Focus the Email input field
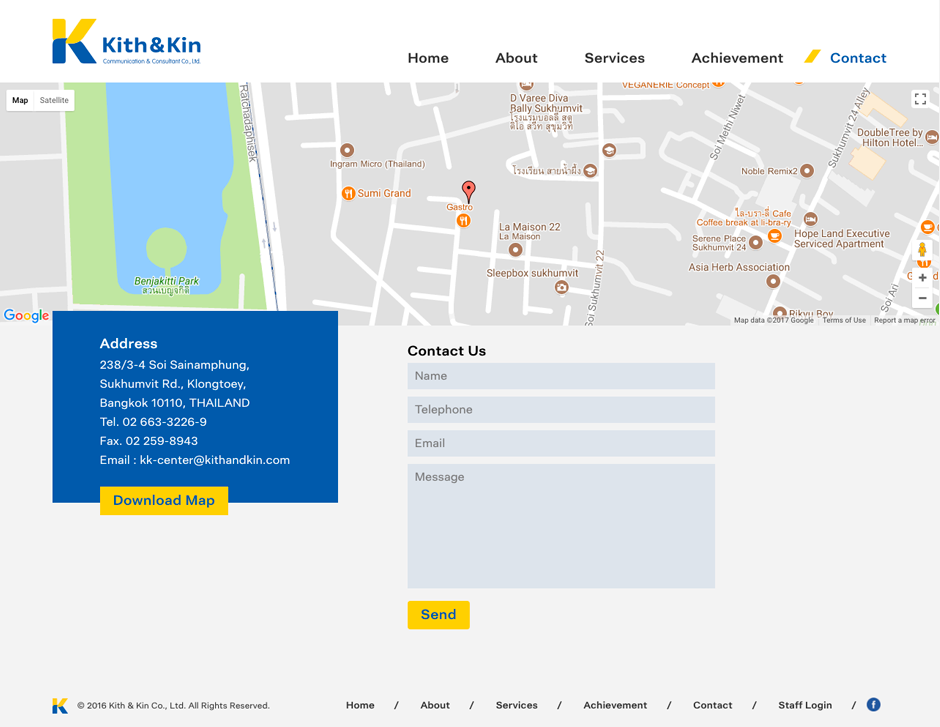The image size is (940, 727). pos(561,443)
